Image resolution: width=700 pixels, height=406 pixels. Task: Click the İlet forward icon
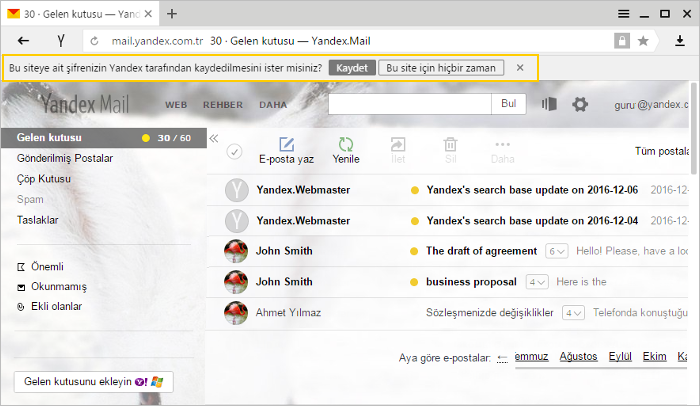coord(398,144)
